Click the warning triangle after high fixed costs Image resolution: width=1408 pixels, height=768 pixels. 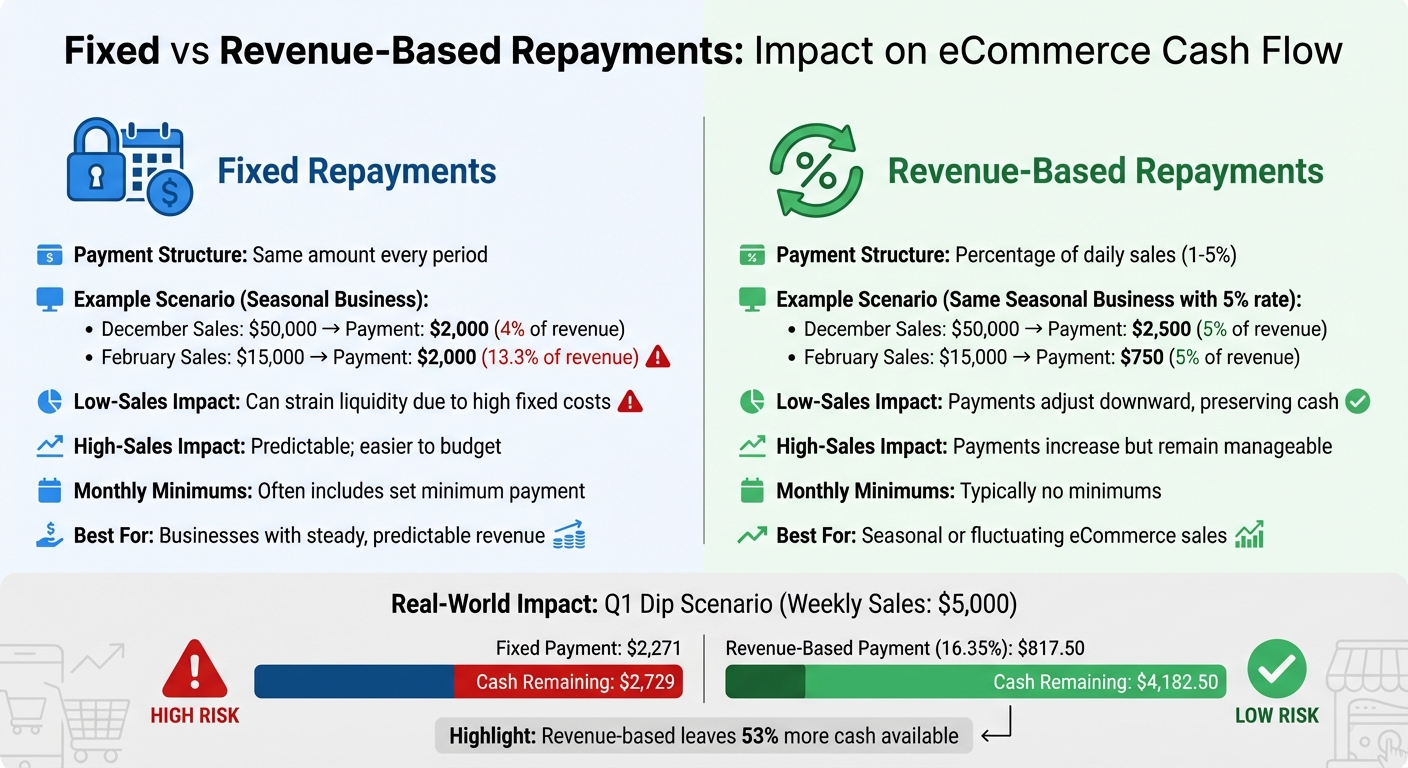(x=630, y=402)
